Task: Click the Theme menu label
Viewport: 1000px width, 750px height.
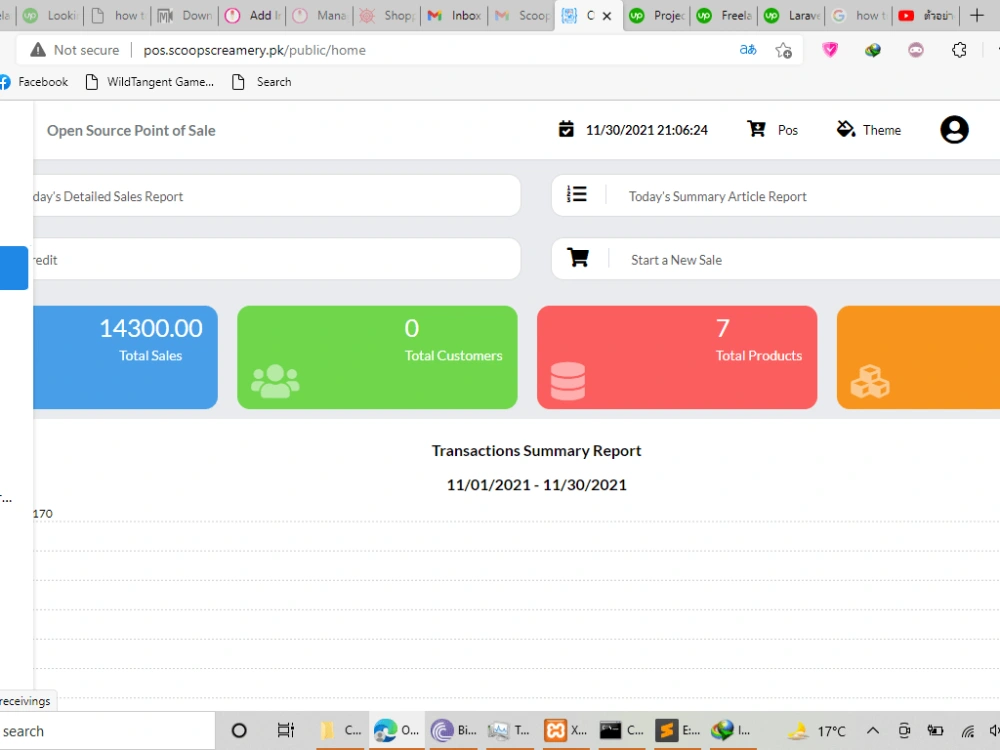Action: point(881,130)
